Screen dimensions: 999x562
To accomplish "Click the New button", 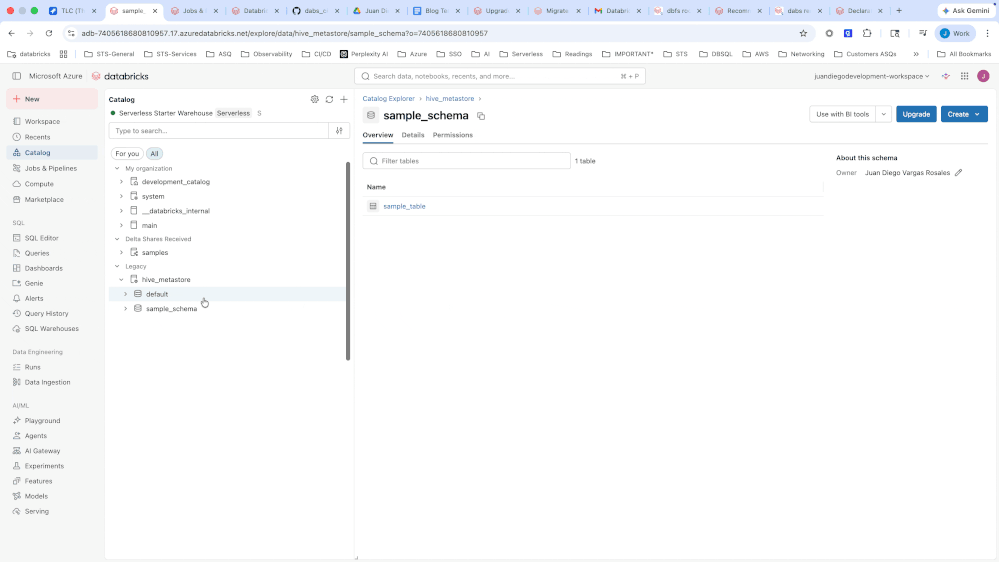I will [52, 99].
